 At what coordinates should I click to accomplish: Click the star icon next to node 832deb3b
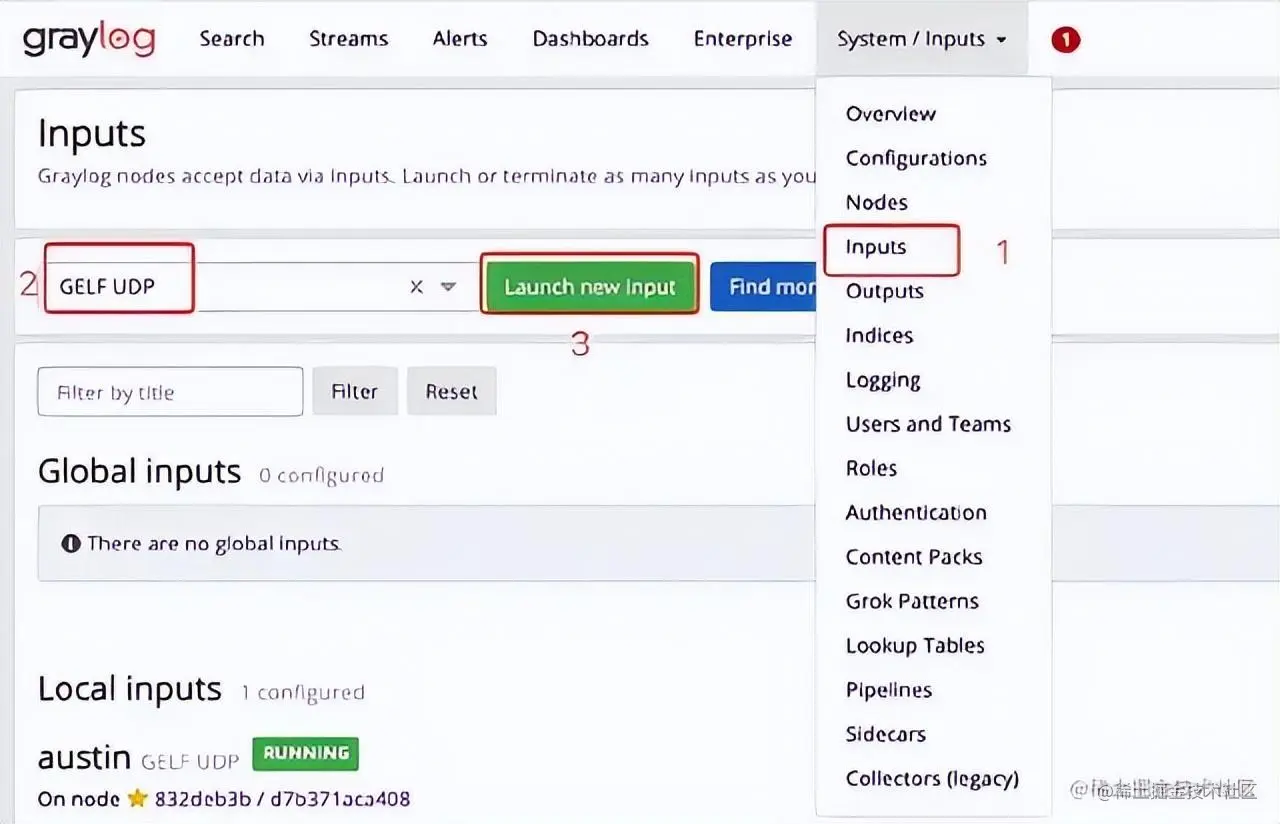(x=137, y=799)
